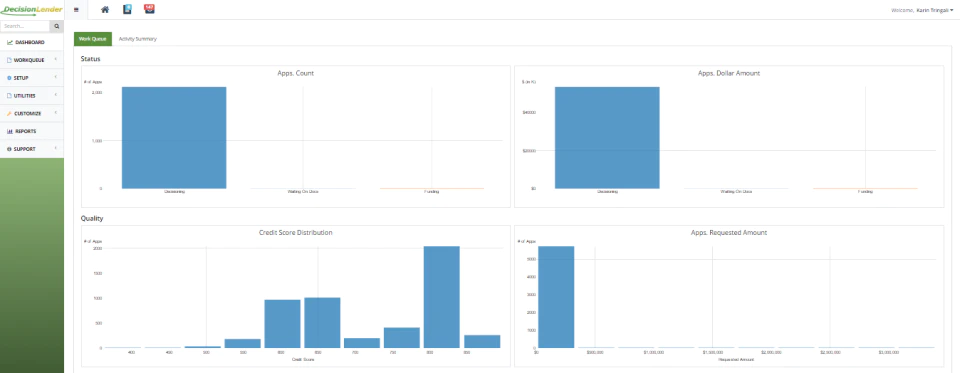Expand the Utilities sidebar chevron
This screenshot has width=960, height=373.
coord(56,95)
